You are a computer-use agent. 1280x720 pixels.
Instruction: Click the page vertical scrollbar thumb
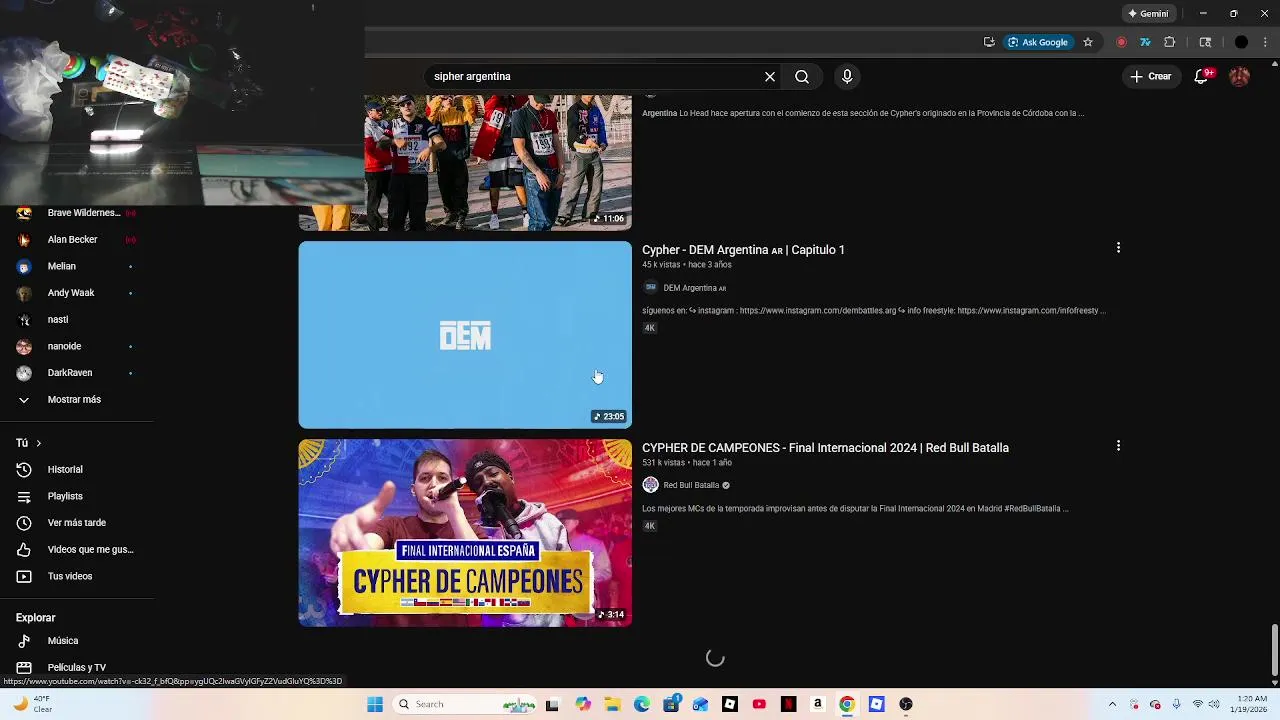click(1274, 650)
